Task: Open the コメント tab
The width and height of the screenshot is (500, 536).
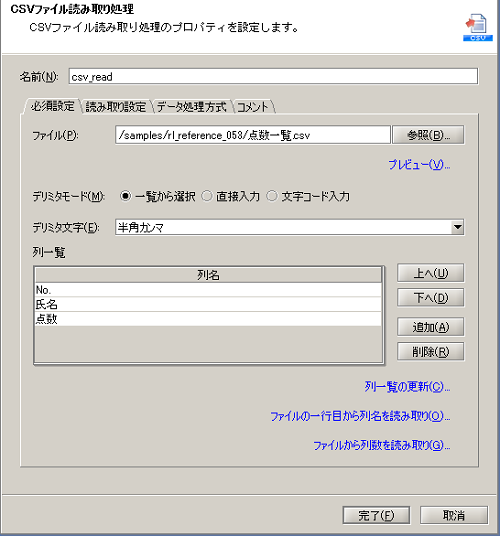Action: point(253,107)
